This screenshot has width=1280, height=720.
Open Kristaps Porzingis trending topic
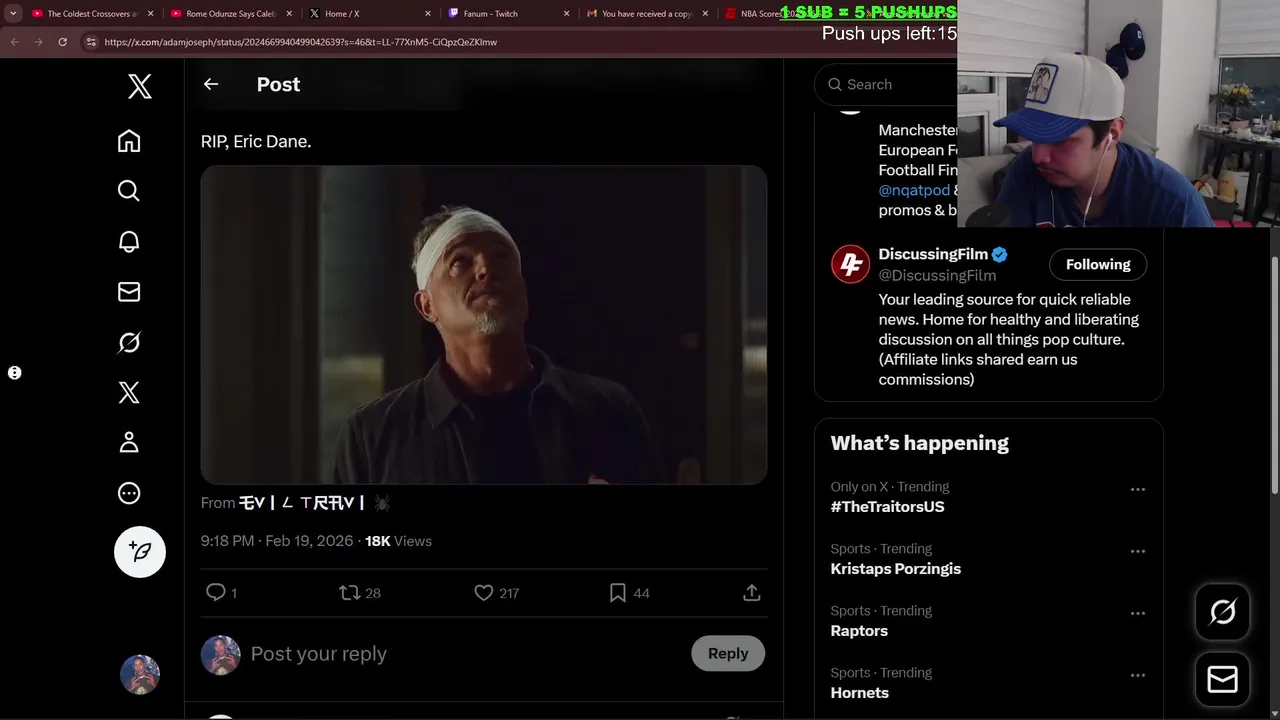pyautogui.click(x=895, y=569)
